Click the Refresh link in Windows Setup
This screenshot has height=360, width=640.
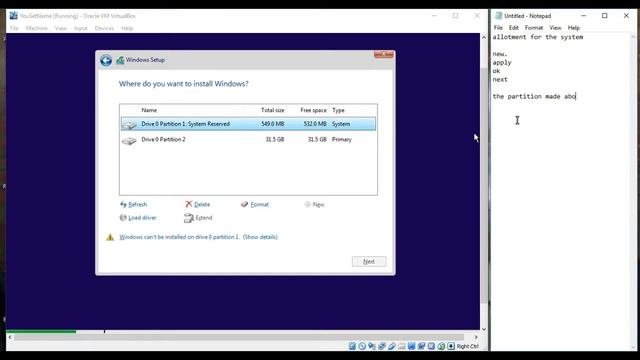tap(138, 204)
